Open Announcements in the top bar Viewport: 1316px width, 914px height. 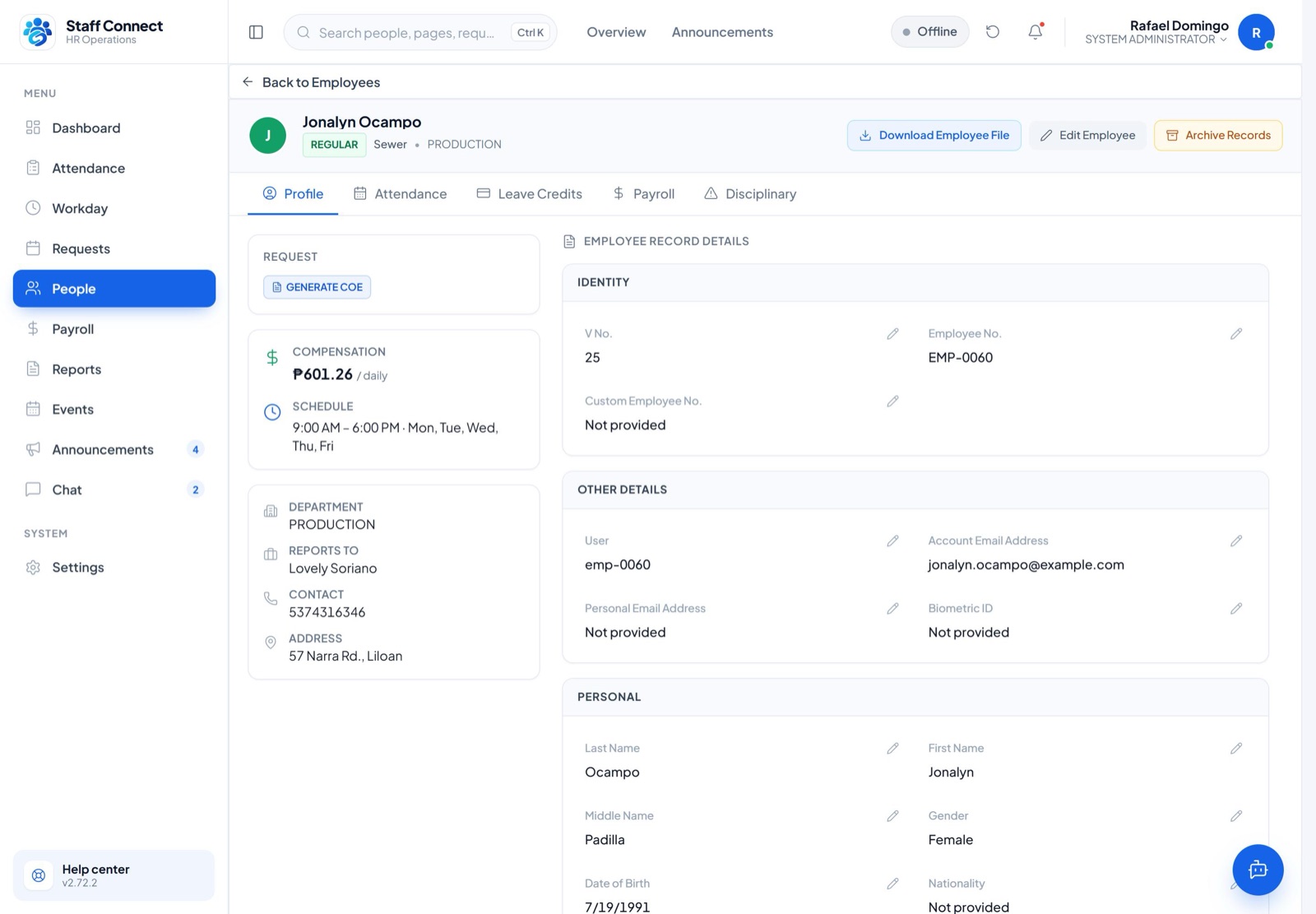click(722, 32)
